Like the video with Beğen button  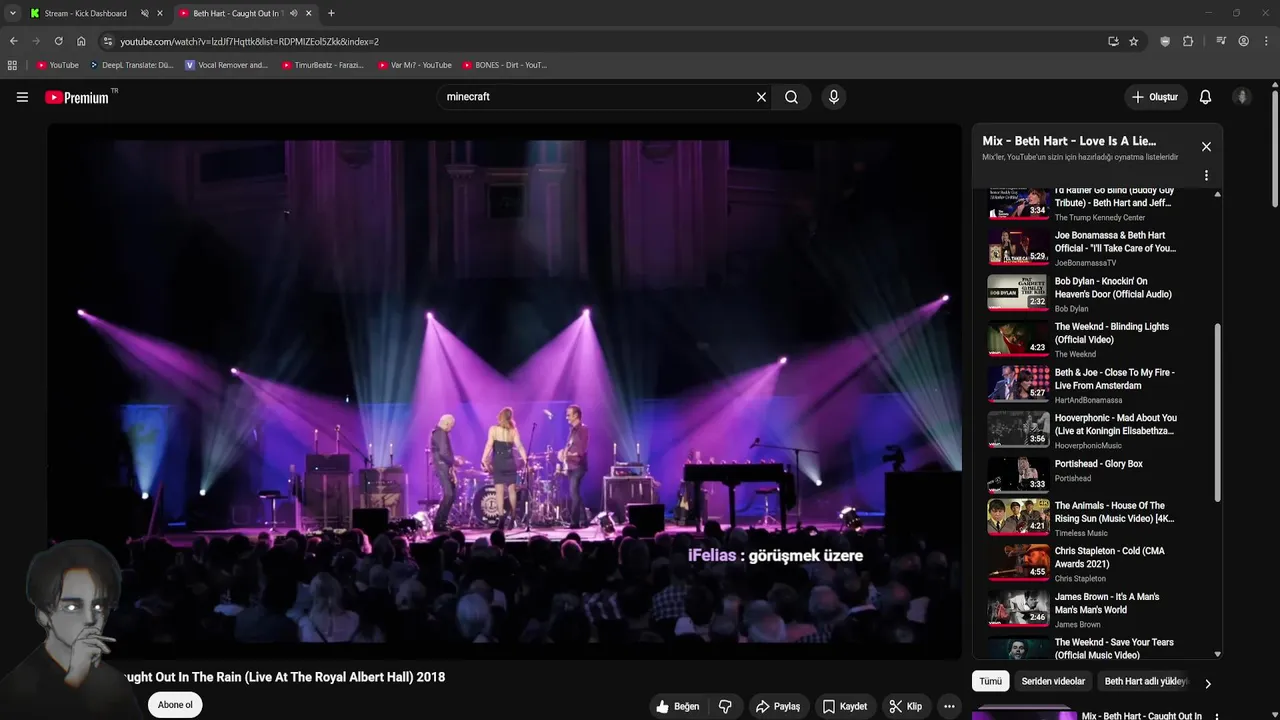678,706
